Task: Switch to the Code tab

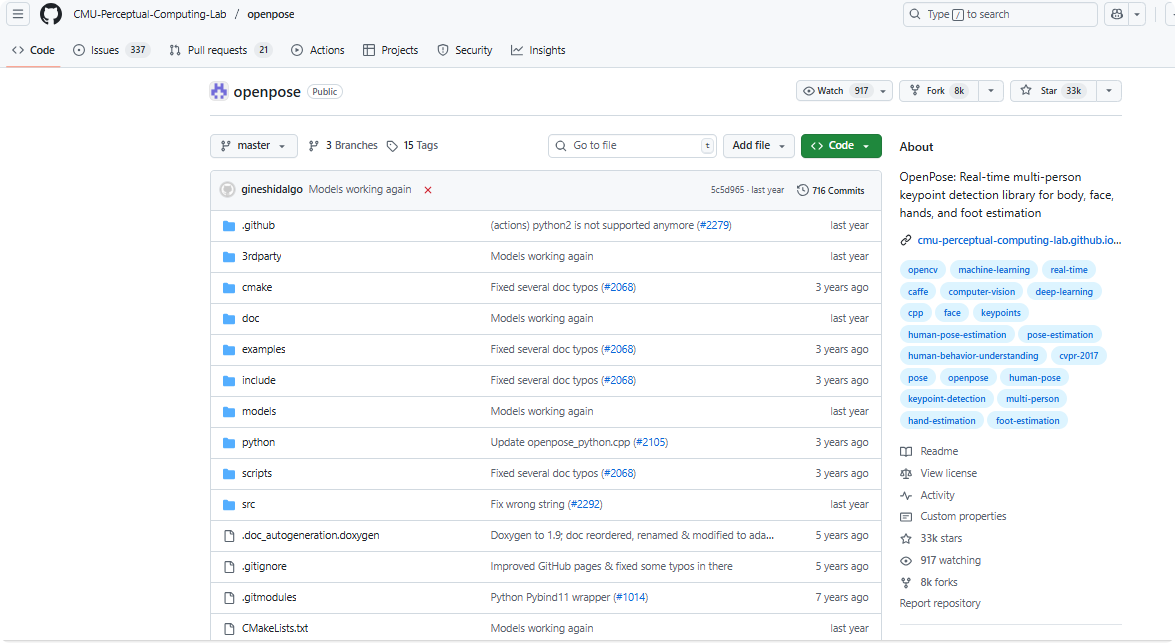Action: click(x=34, y=50)
